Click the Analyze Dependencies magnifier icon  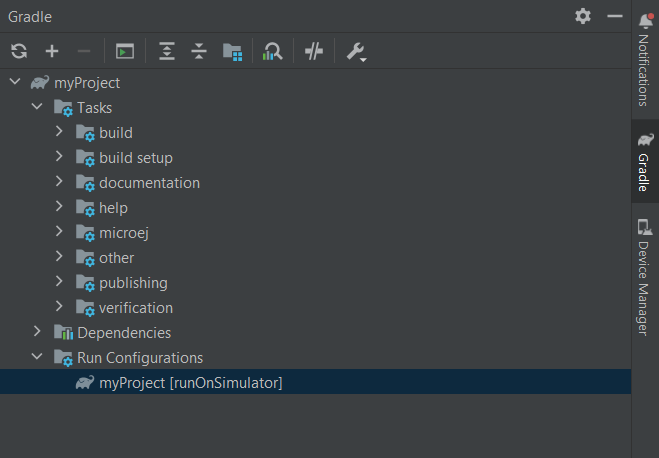click(x=272, y=52)
